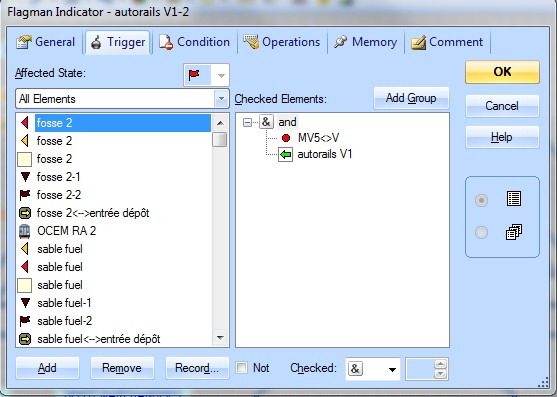Click the General tab icon

[x=24, y=43]
